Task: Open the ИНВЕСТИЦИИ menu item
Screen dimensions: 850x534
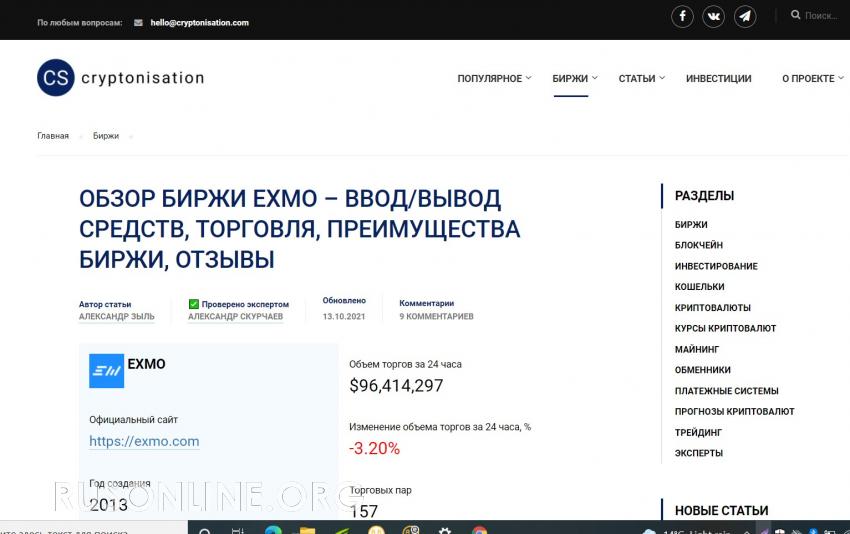Action: (x=718, y=79)
